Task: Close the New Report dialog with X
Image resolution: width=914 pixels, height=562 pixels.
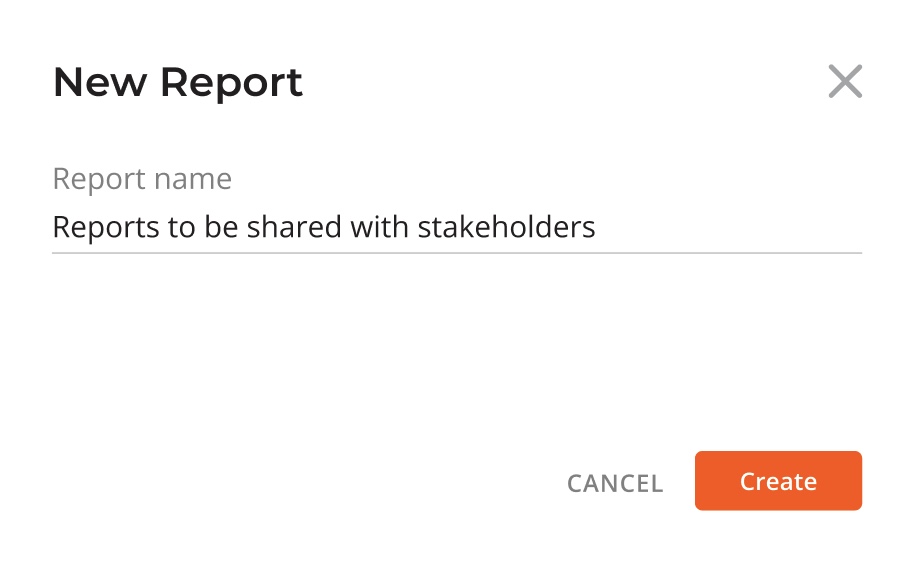Action: click(845, 82)
